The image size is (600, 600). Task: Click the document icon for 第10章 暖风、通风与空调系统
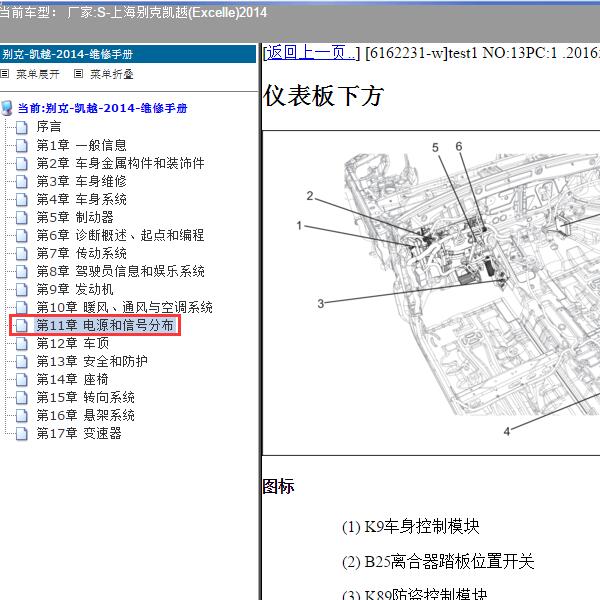click(x=22, y=307)
